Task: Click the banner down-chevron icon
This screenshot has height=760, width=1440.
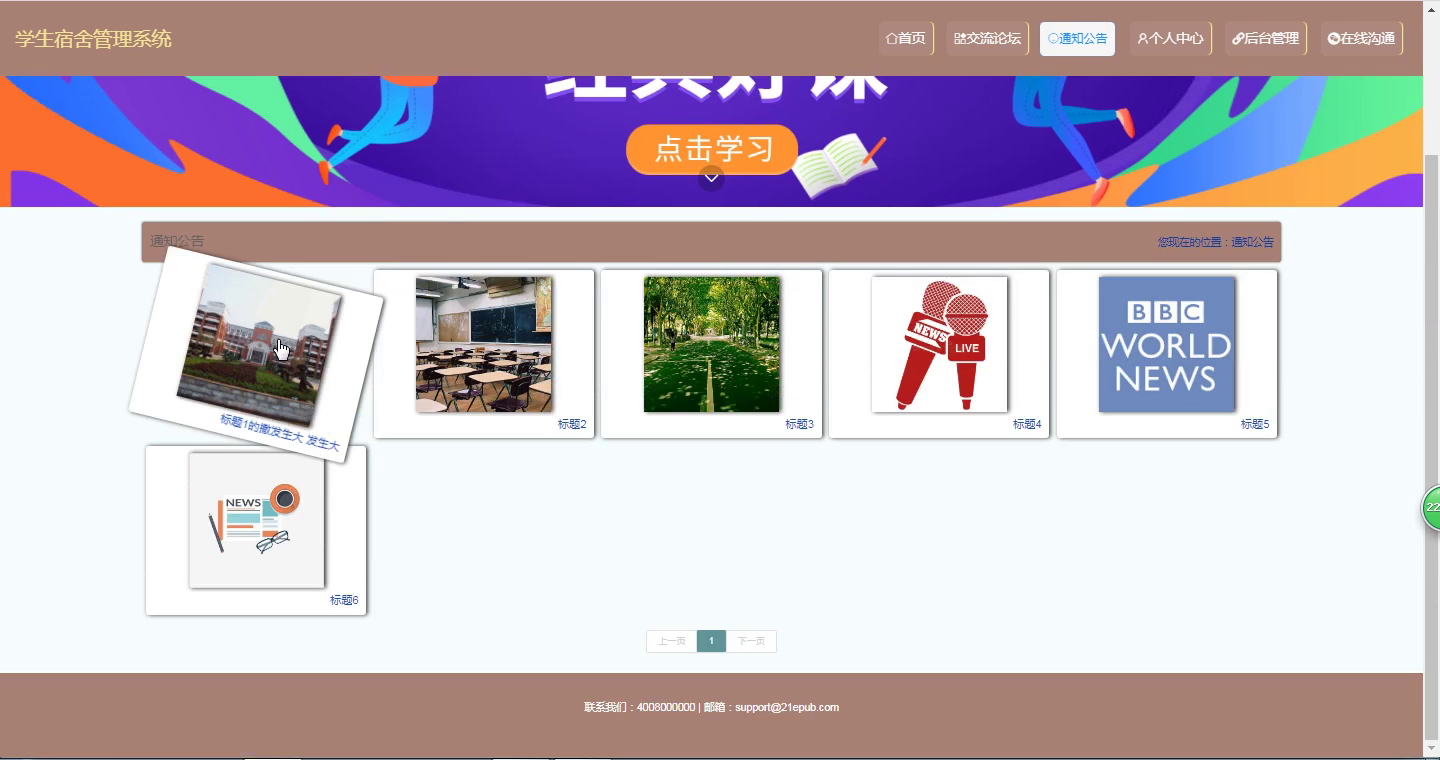Action: [711, 178]
